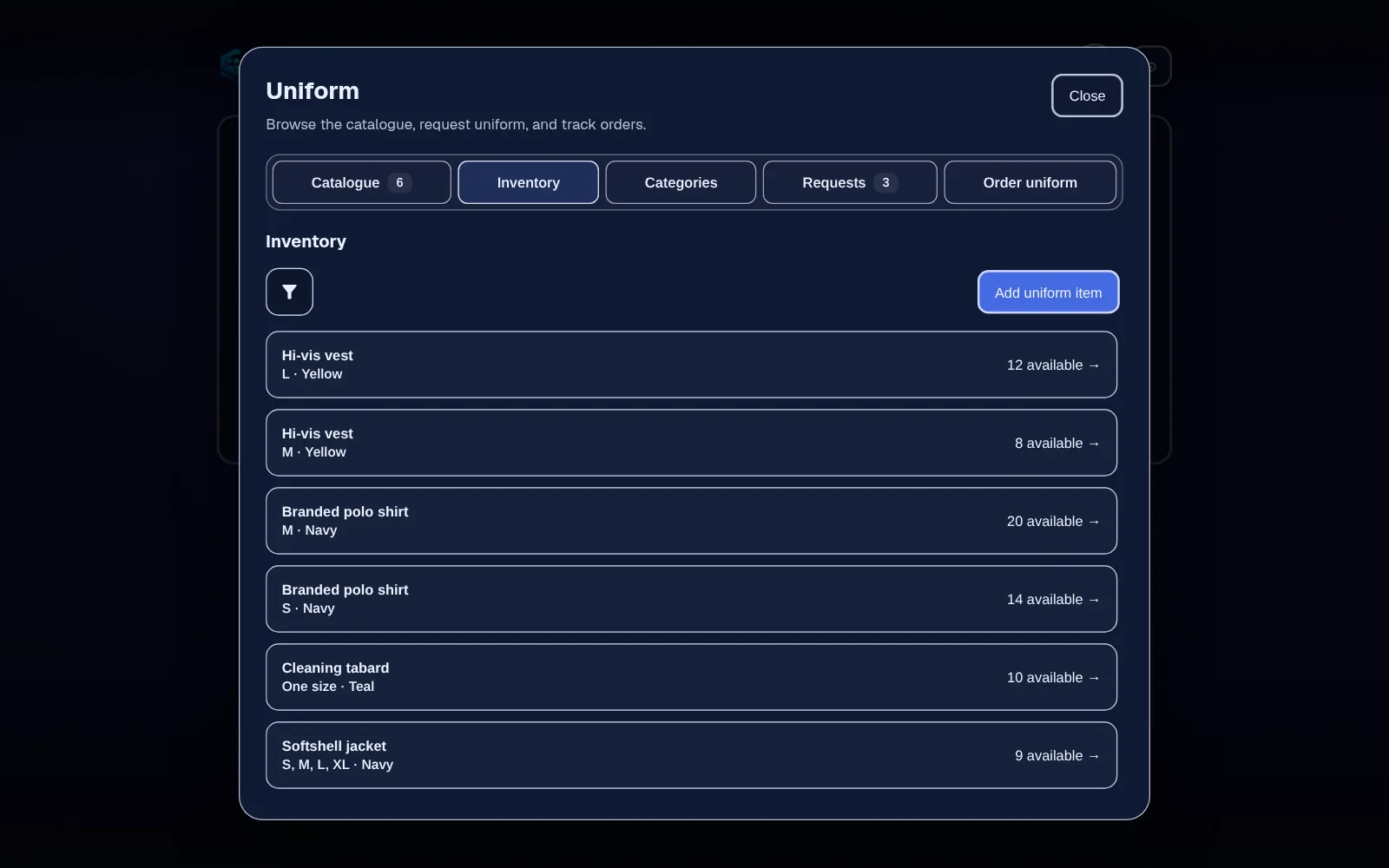
Task: Open the inventory filter funnel icon
Action: (x=289, y=292)
